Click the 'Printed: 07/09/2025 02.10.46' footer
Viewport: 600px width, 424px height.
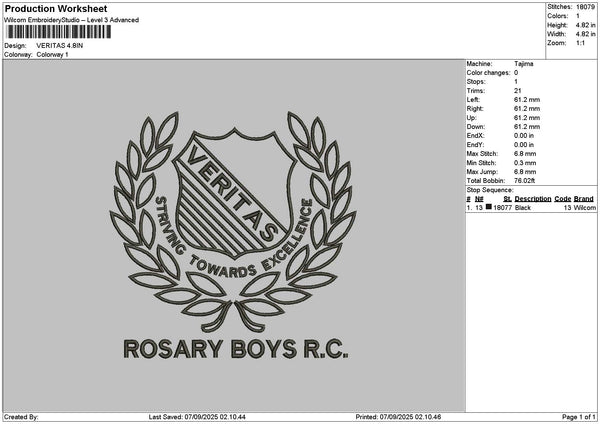click(398, 417)
